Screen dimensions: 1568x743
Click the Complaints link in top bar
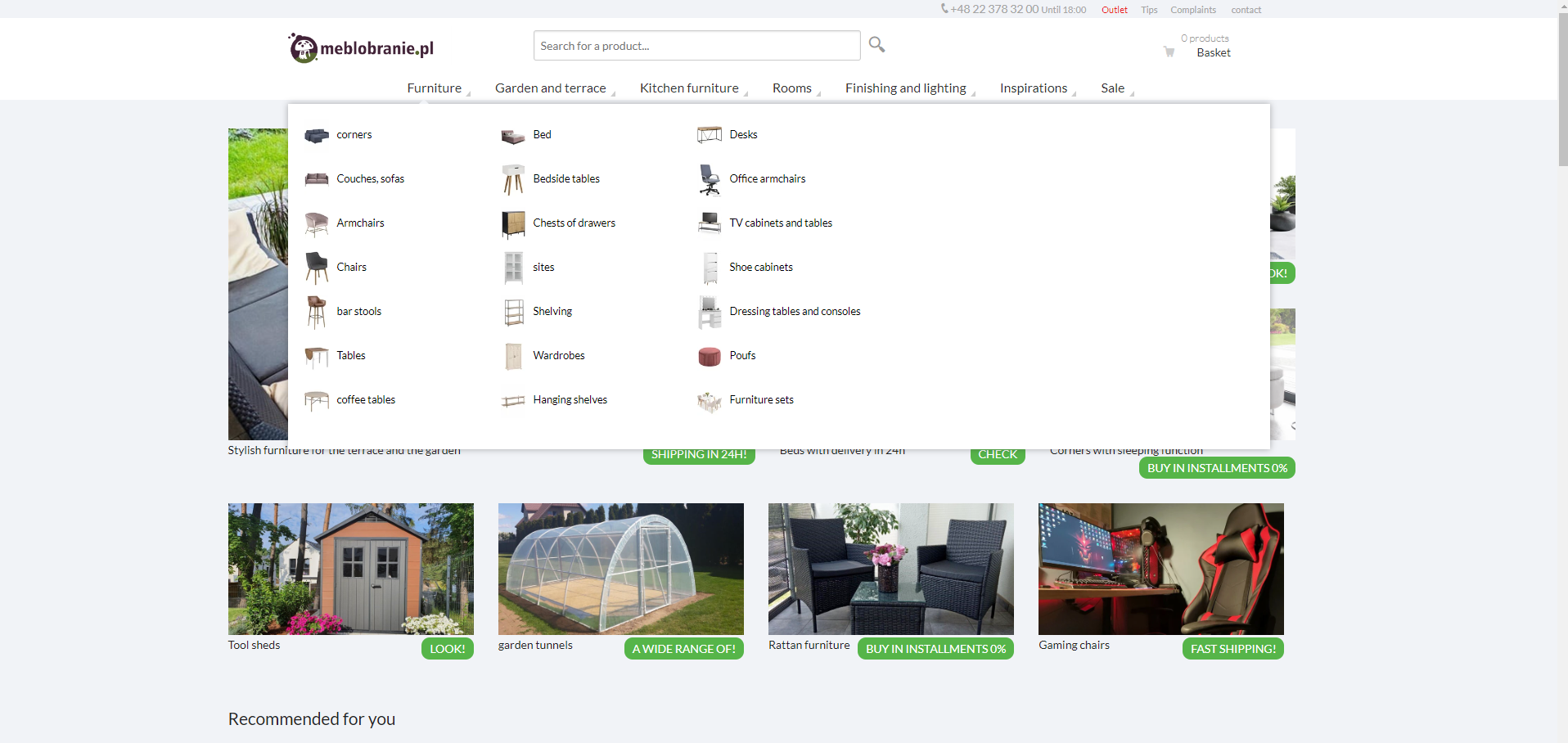(x=1192, y=10)
